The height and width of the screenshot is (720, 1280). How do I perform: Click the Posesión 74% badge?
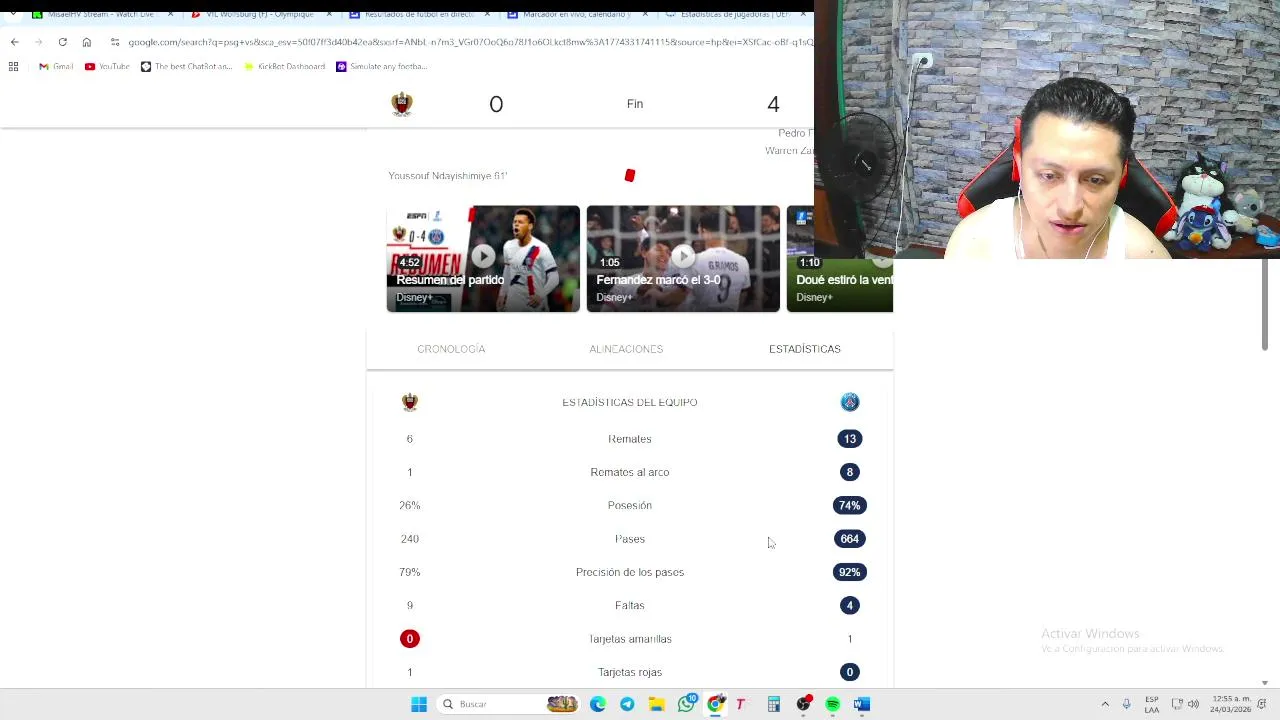pos(850,505)
